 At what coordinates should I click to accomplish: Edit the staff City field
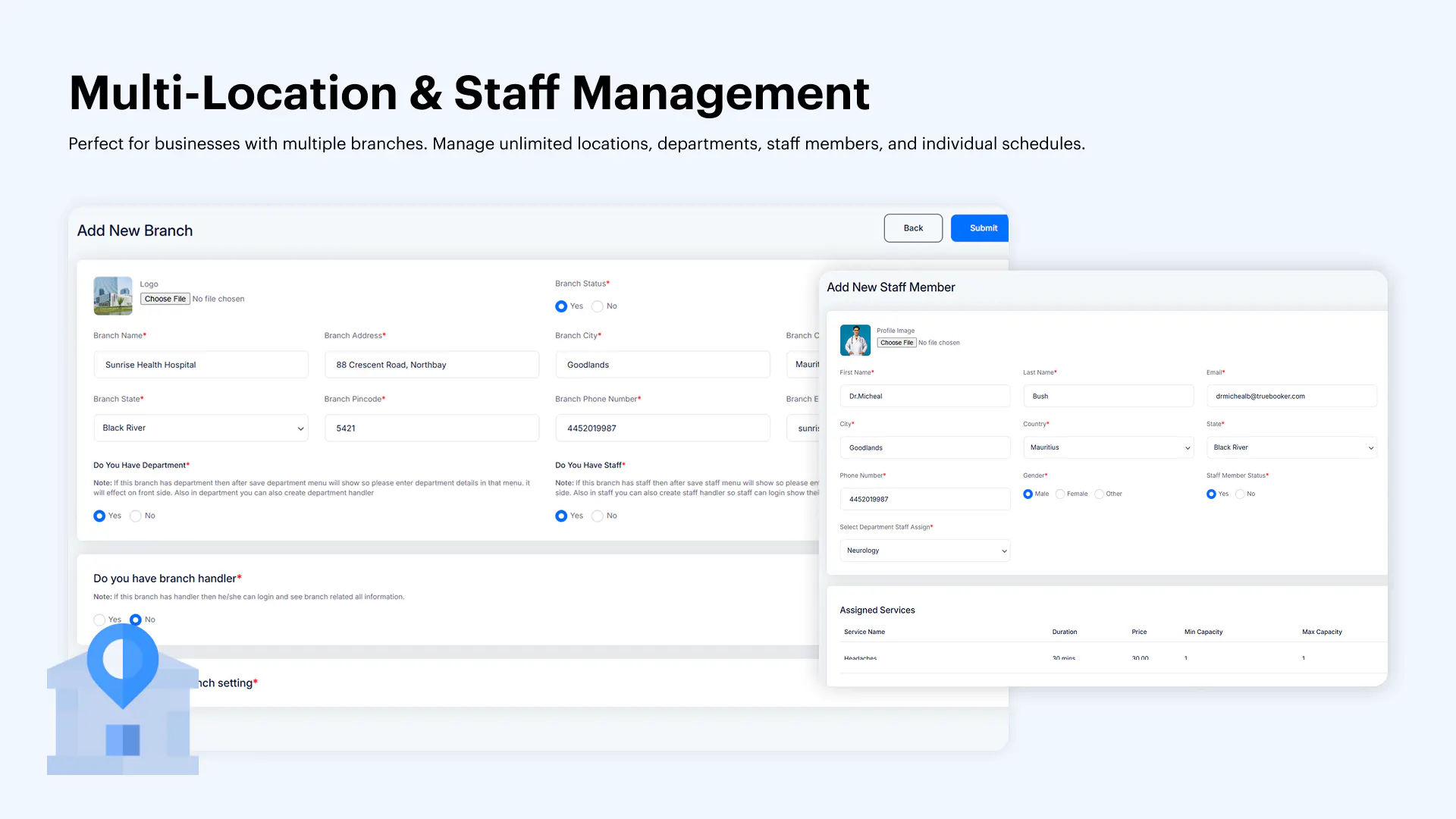924,447
